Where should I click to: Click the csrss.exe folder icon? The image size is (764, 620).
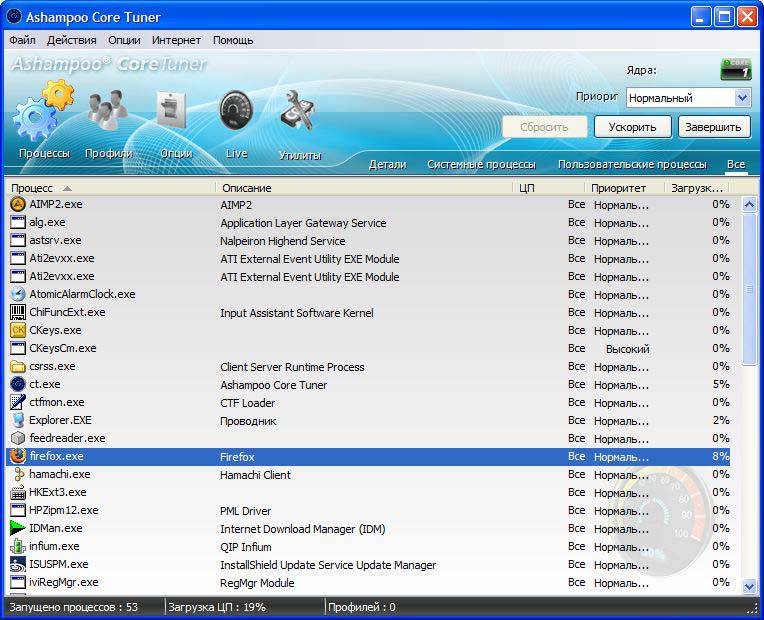18,366
